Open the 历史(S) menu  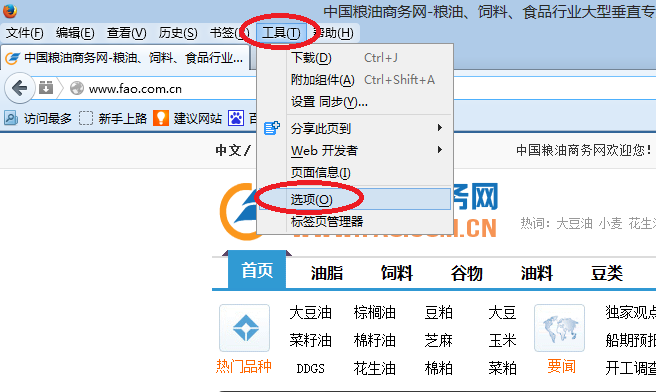(x=178, y=33)
